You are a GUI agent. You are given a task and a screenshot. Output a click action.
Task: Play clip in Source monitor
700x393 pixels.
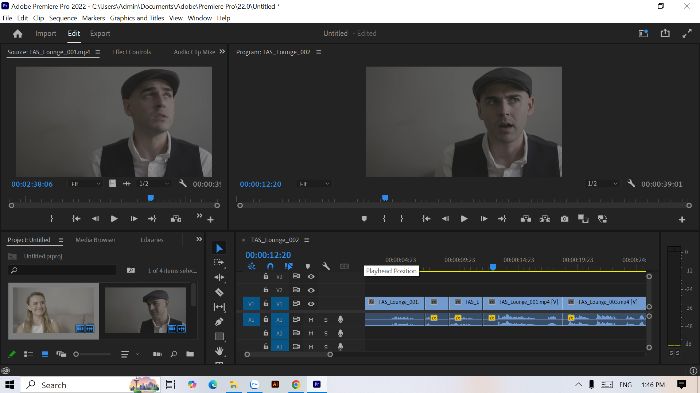pyautogui.click(x=114, y=219)
